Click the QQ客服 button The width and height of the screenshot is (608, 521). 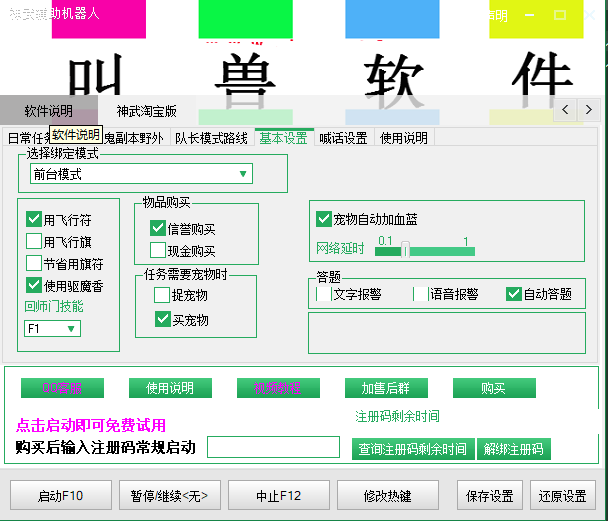tap(62, 388)
